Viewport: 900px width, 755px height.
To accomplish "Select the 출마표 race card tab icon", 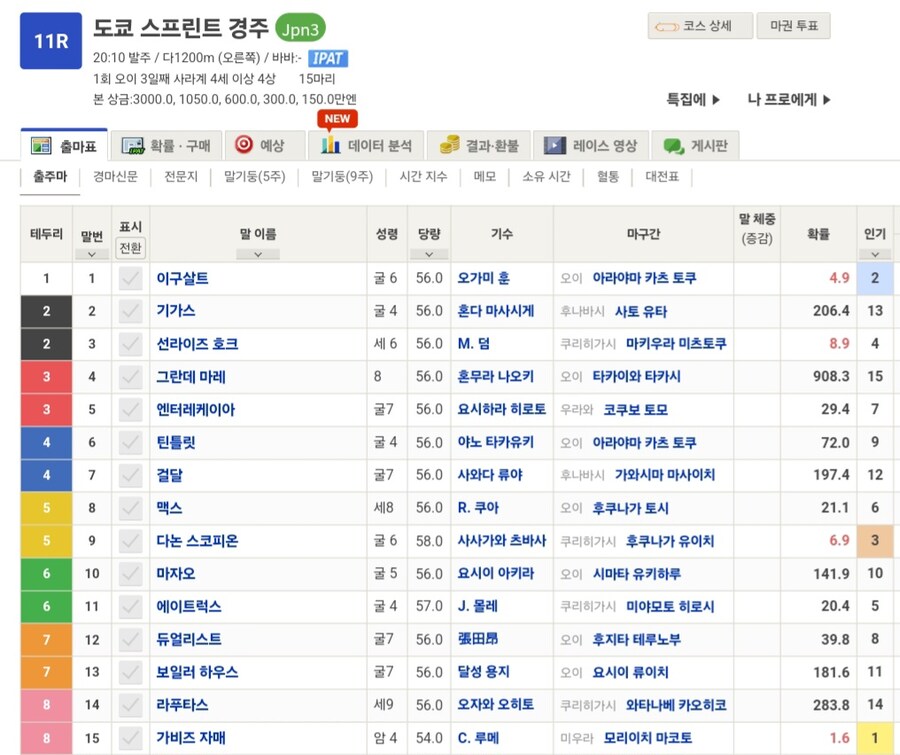I will click(44, 143).
